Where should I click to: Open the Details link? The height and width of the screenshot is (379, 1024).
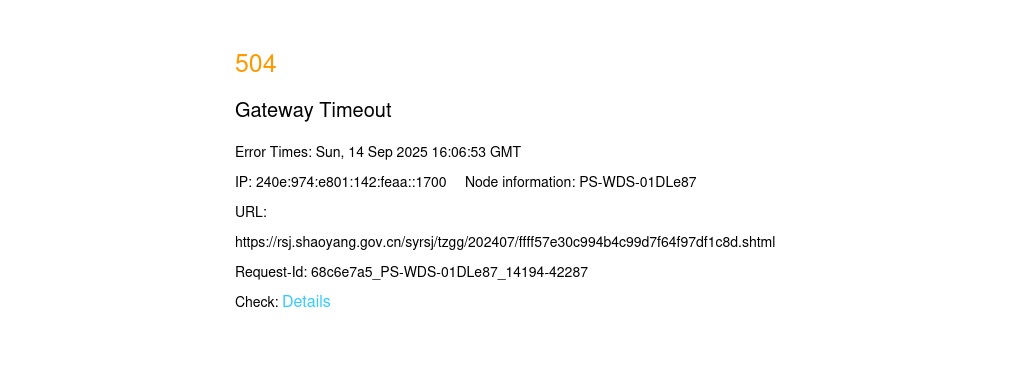[x=306, y=301]
